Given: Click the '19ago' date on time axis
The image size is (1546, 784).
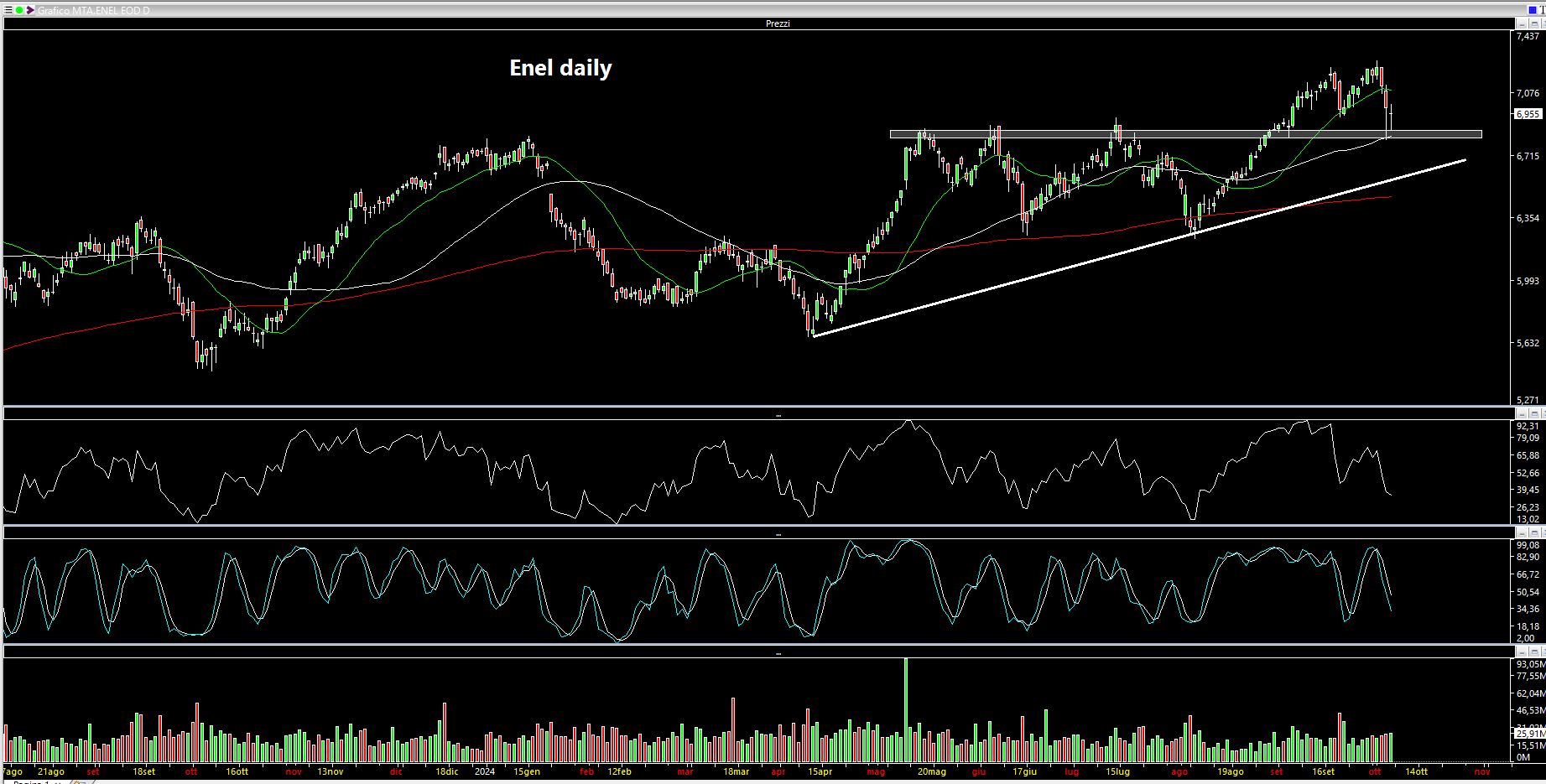Looking at the screenshot, I should click(x=1231, y=771).
